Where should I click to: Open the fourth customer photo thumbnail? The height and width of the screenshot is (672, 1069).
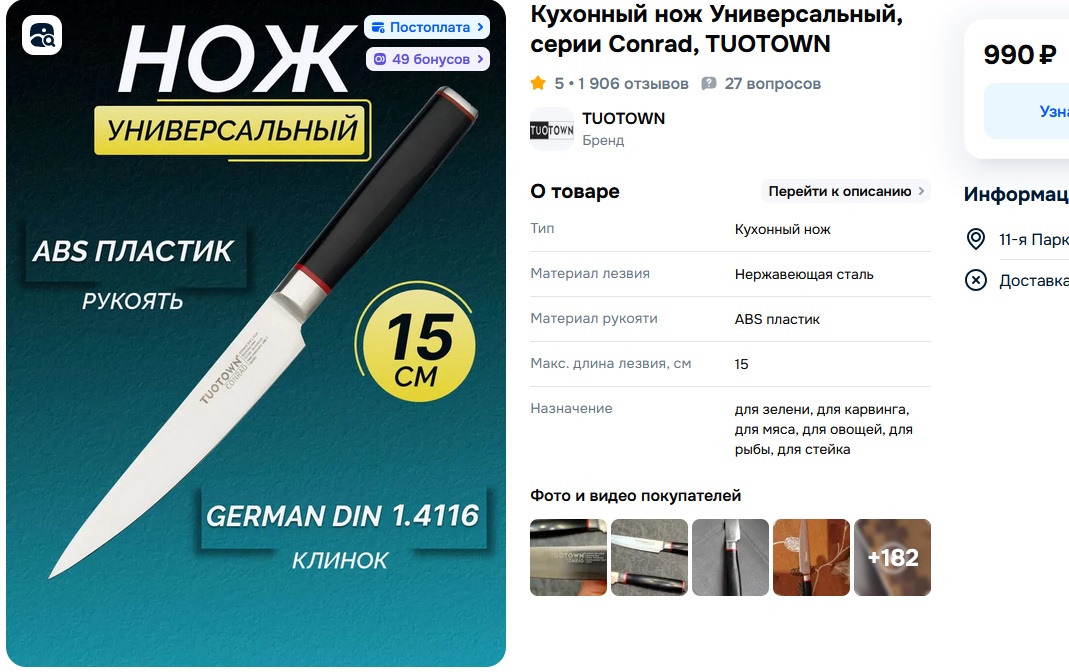point(811,558)
